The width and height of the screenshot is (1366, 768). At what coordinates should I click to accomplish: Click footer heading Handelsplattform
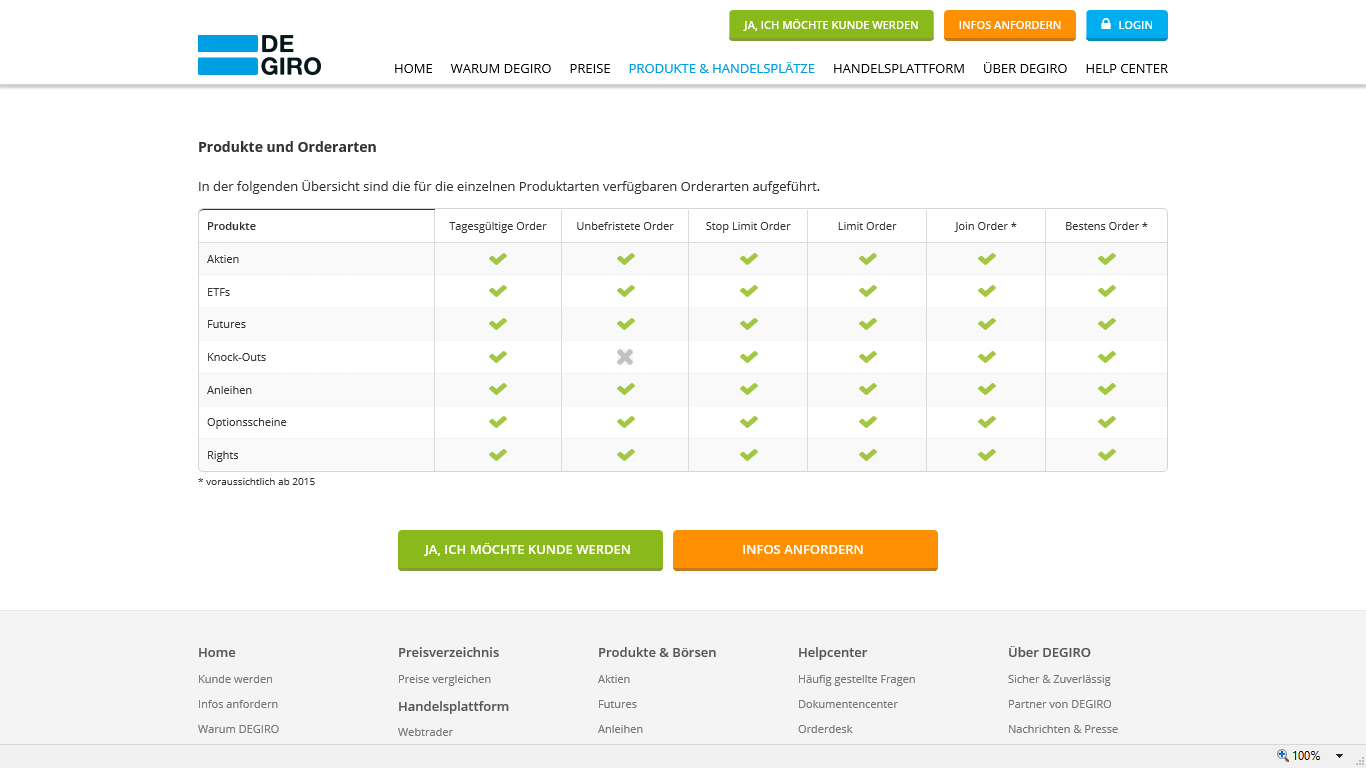point(453,706)
